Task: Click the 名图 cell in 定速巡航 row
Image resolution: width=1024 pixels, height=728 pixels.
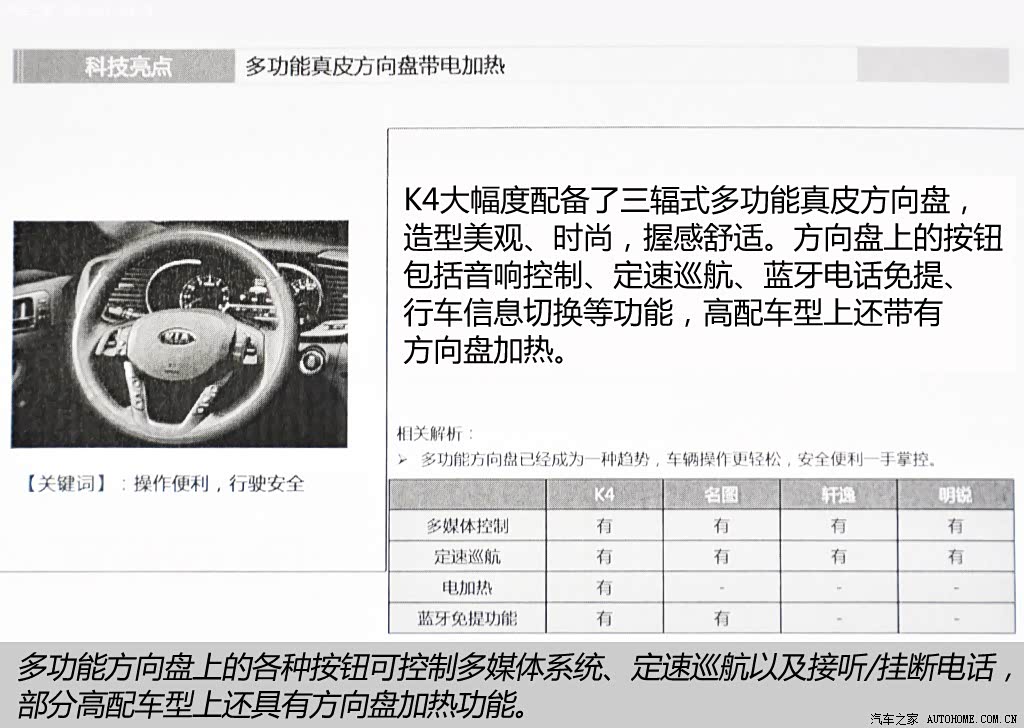Action: point(721,556)
